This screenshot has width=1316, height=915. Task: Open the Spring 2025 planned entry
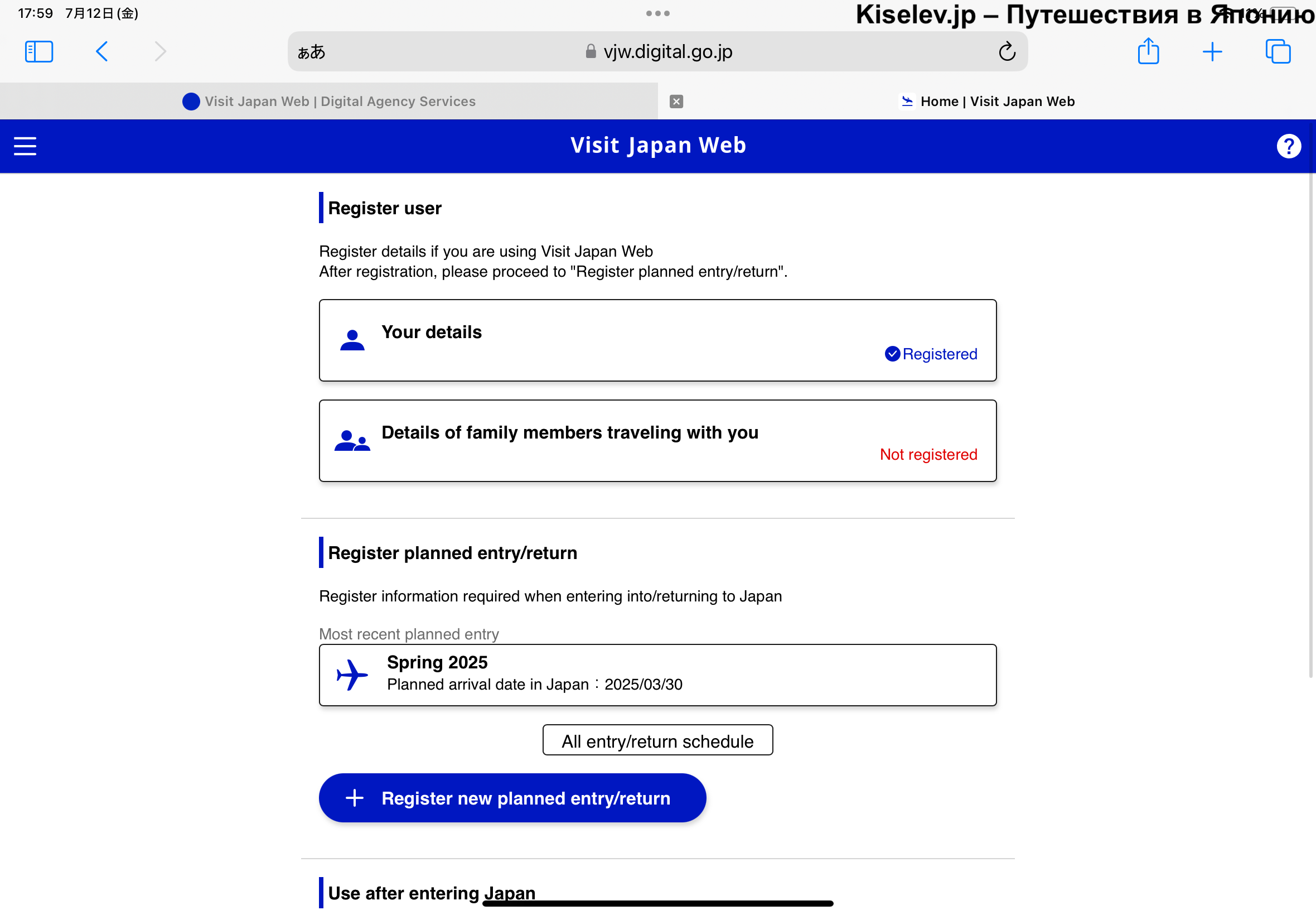tap(657, 674)
